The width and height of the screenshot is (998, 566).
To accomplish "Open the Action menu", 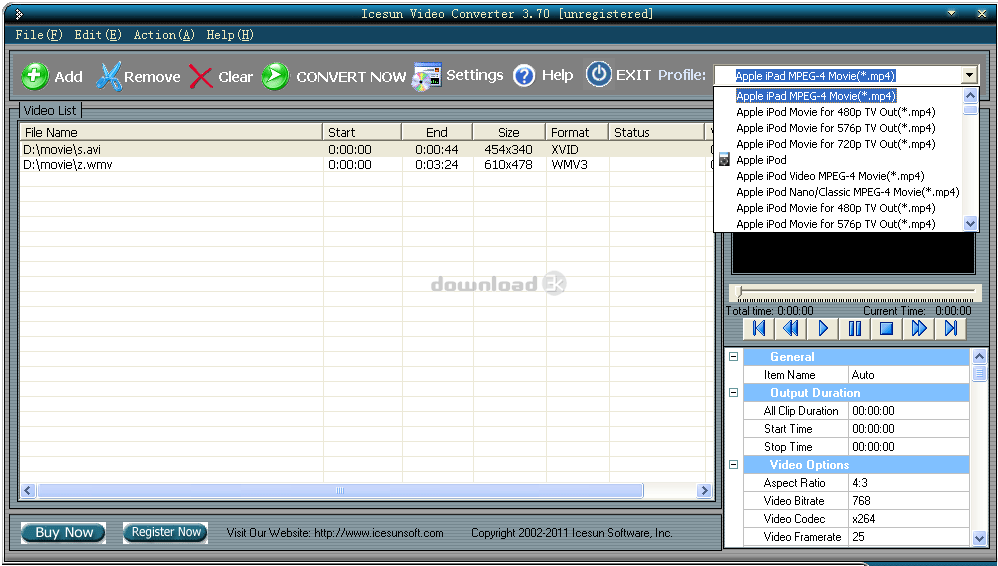I will coord(164,35).
